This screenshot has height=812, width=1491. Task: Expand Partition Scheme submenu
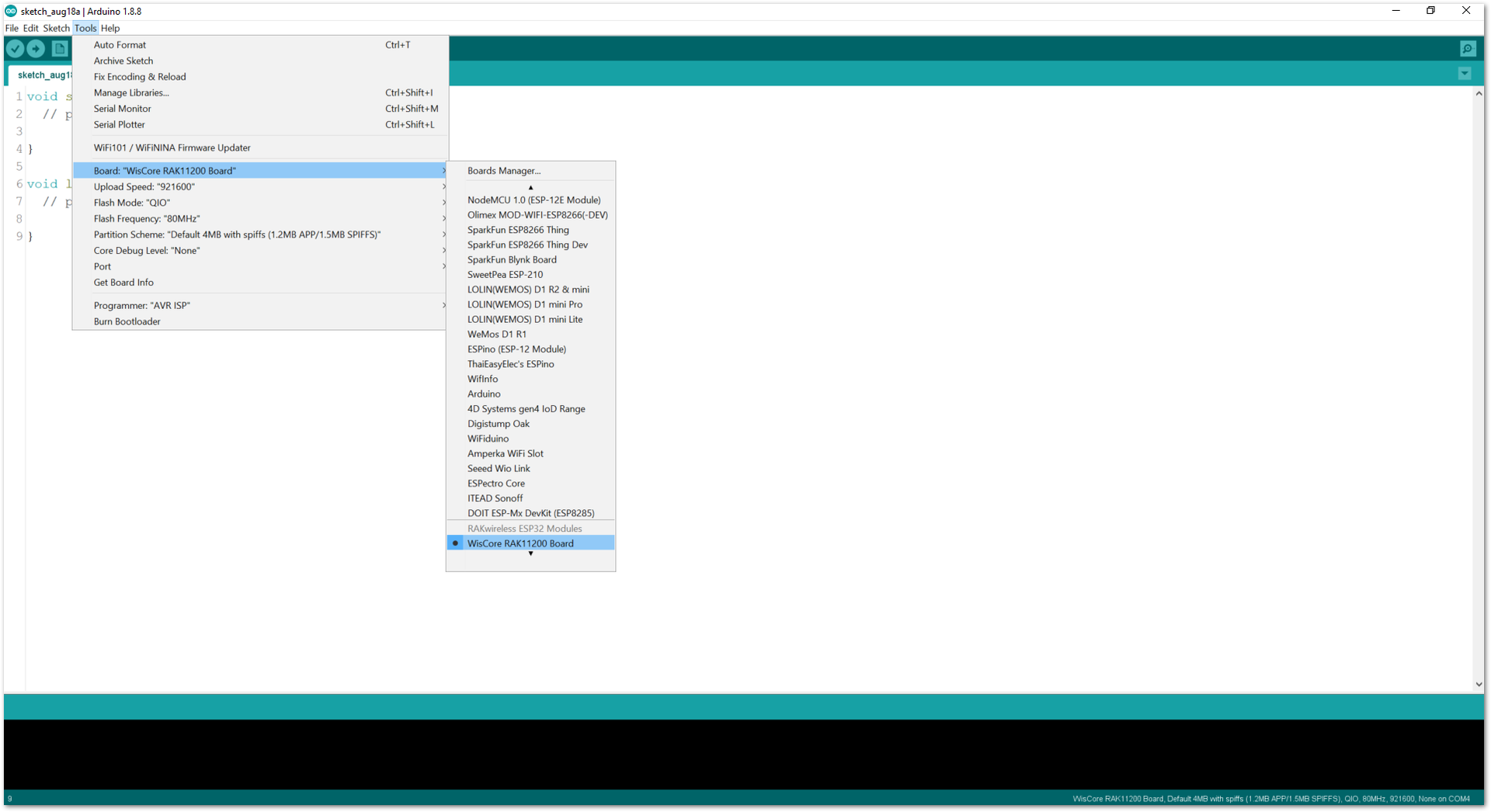[260, 234]
